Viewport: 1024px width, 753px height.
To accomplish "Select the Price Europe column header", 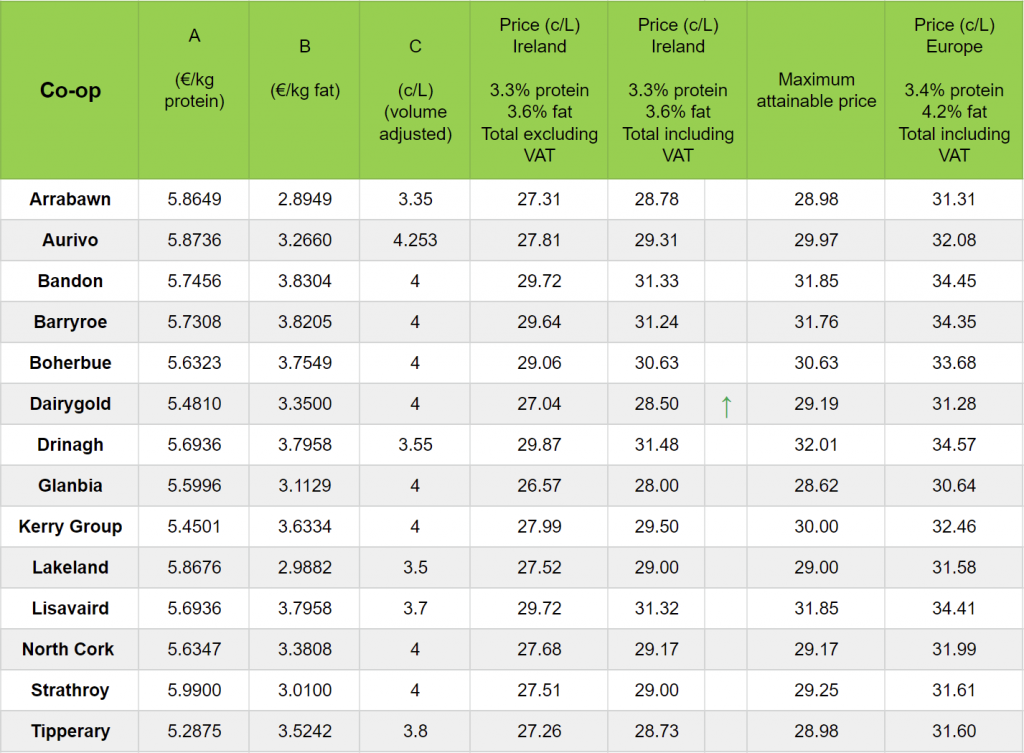I will pos(954,90).
